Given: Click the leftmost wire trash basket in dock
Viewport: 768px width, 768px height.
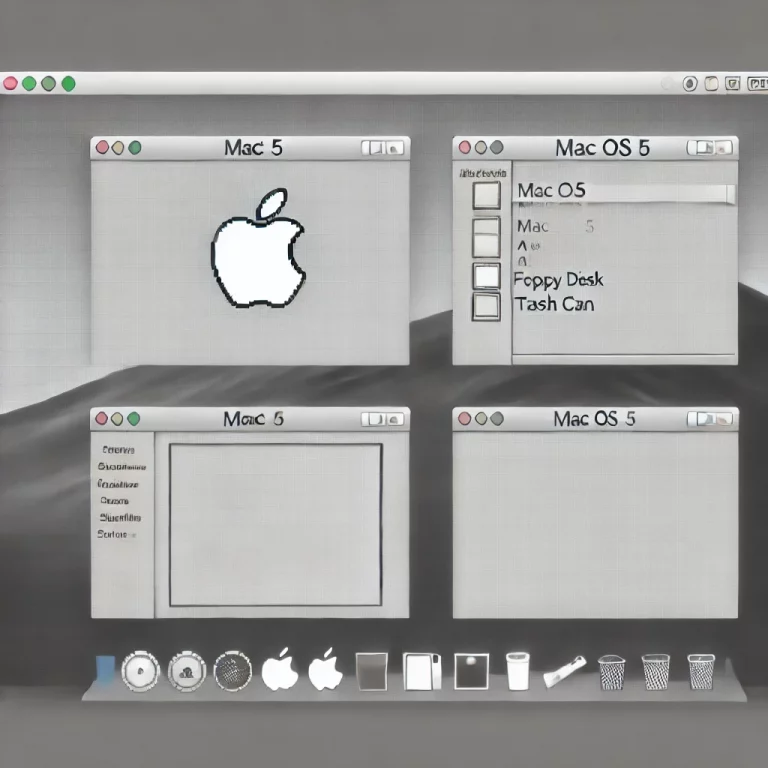Looking at the screenshot, I should pos(611,670).
